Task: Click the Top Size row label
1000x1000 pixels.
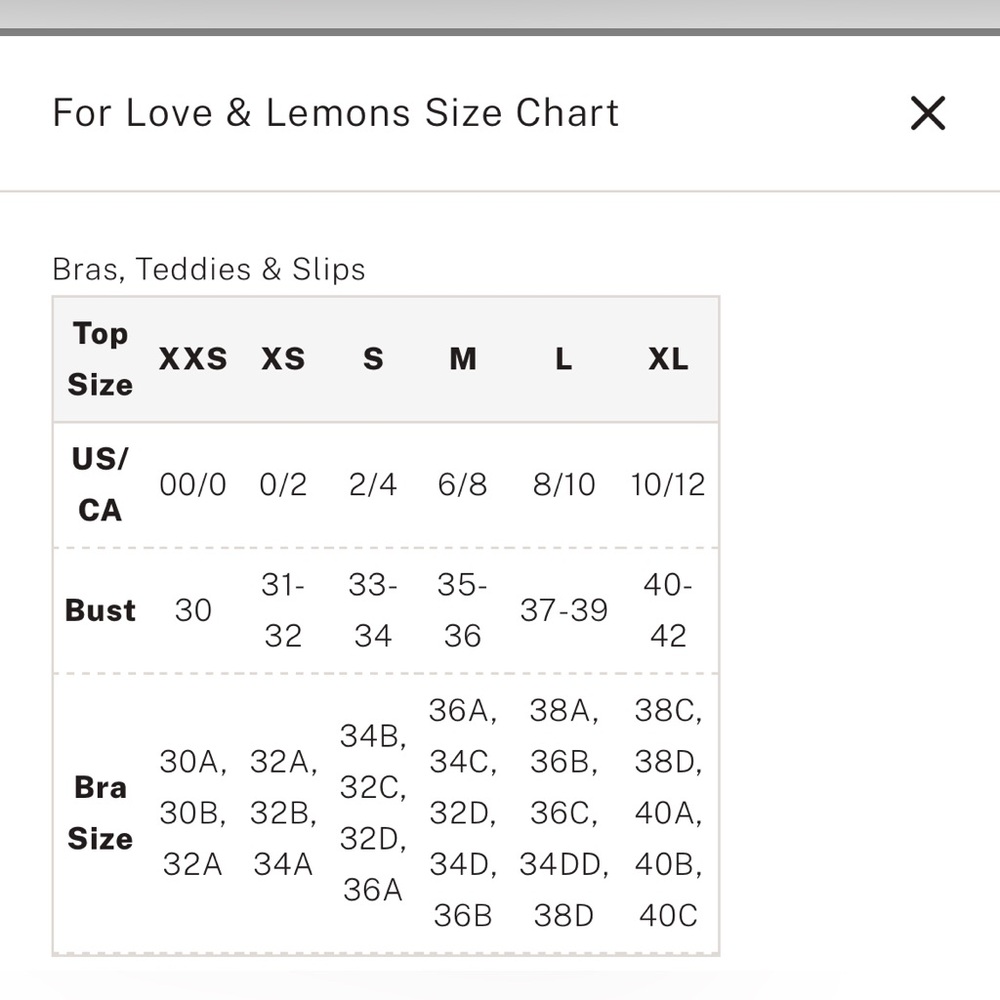Action: 100,359
